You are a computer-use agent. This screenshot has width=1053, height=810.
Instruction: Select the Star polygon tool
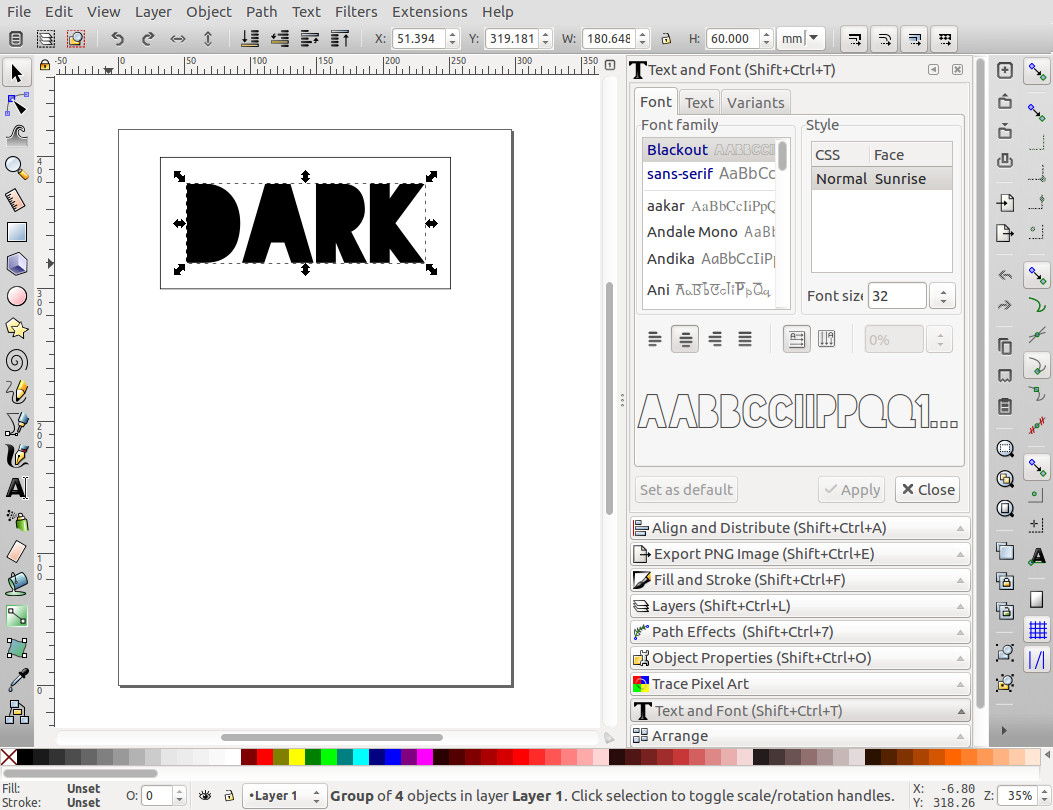tap(17, 328)
